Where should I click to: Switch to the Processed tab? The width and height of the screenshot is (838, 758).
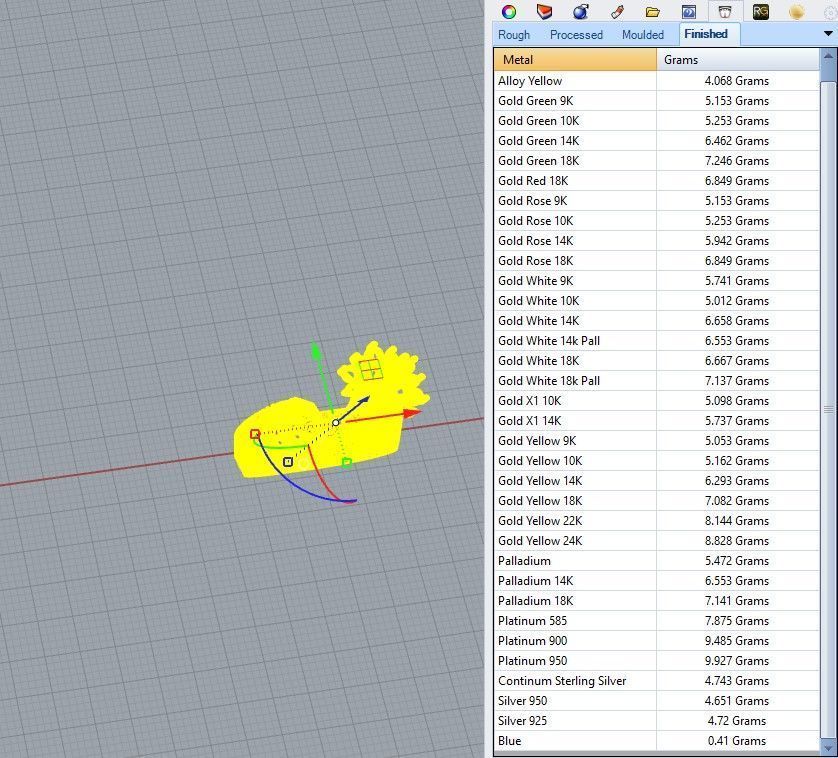pyautogui.click(x=576, y=35)
